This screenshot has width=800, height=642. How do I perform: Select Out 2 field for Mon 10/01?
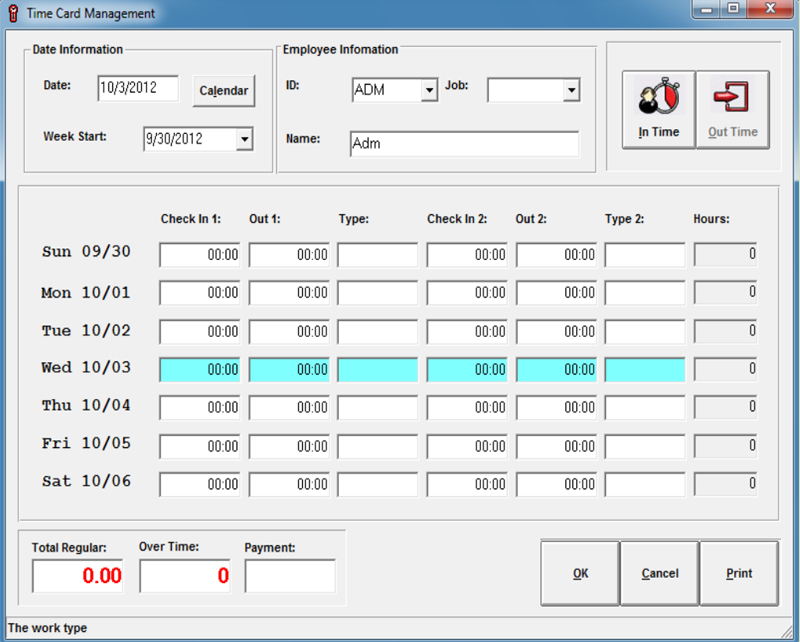pos(556,293)
